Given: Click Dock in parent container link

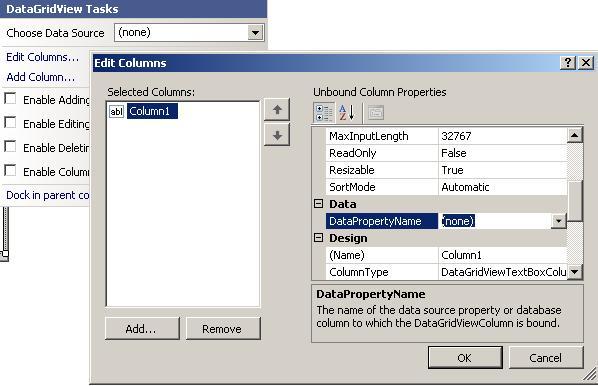Looking at the screenshot, I should (x=48, y=195).
